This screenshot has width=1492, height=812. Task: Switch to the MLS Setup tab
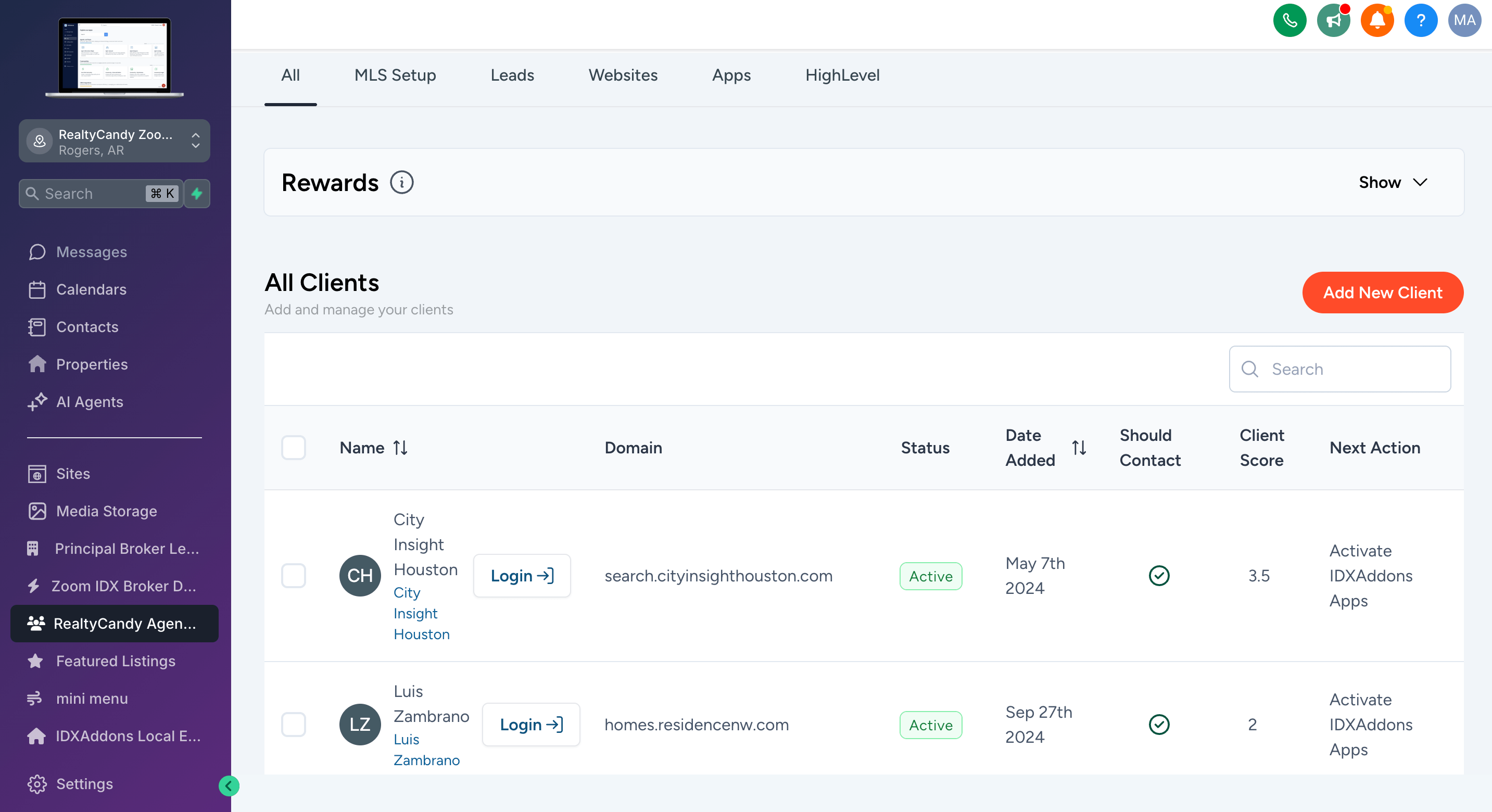395,75
